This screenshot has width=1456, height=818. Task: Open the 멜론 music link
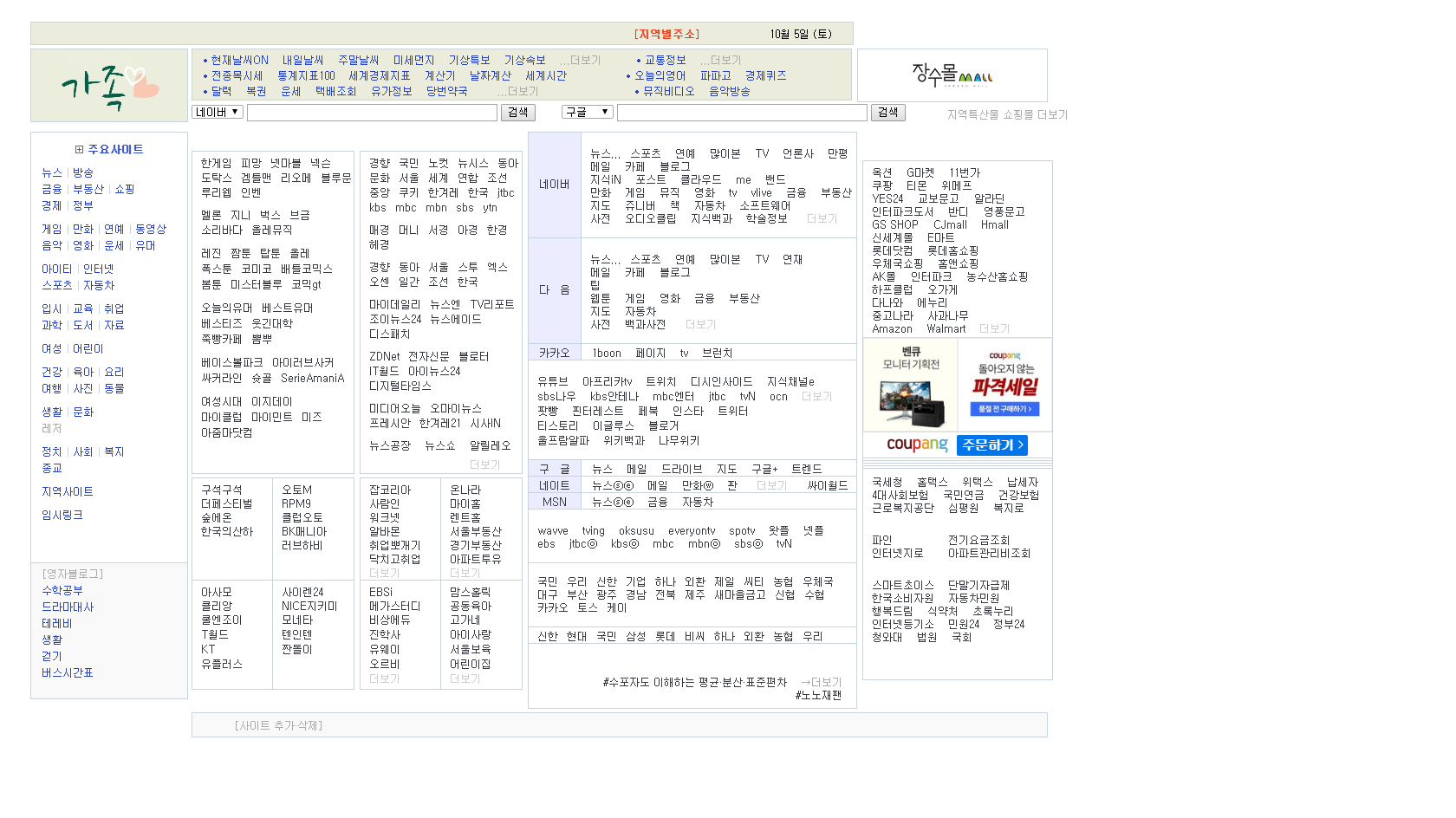point(211,215)
